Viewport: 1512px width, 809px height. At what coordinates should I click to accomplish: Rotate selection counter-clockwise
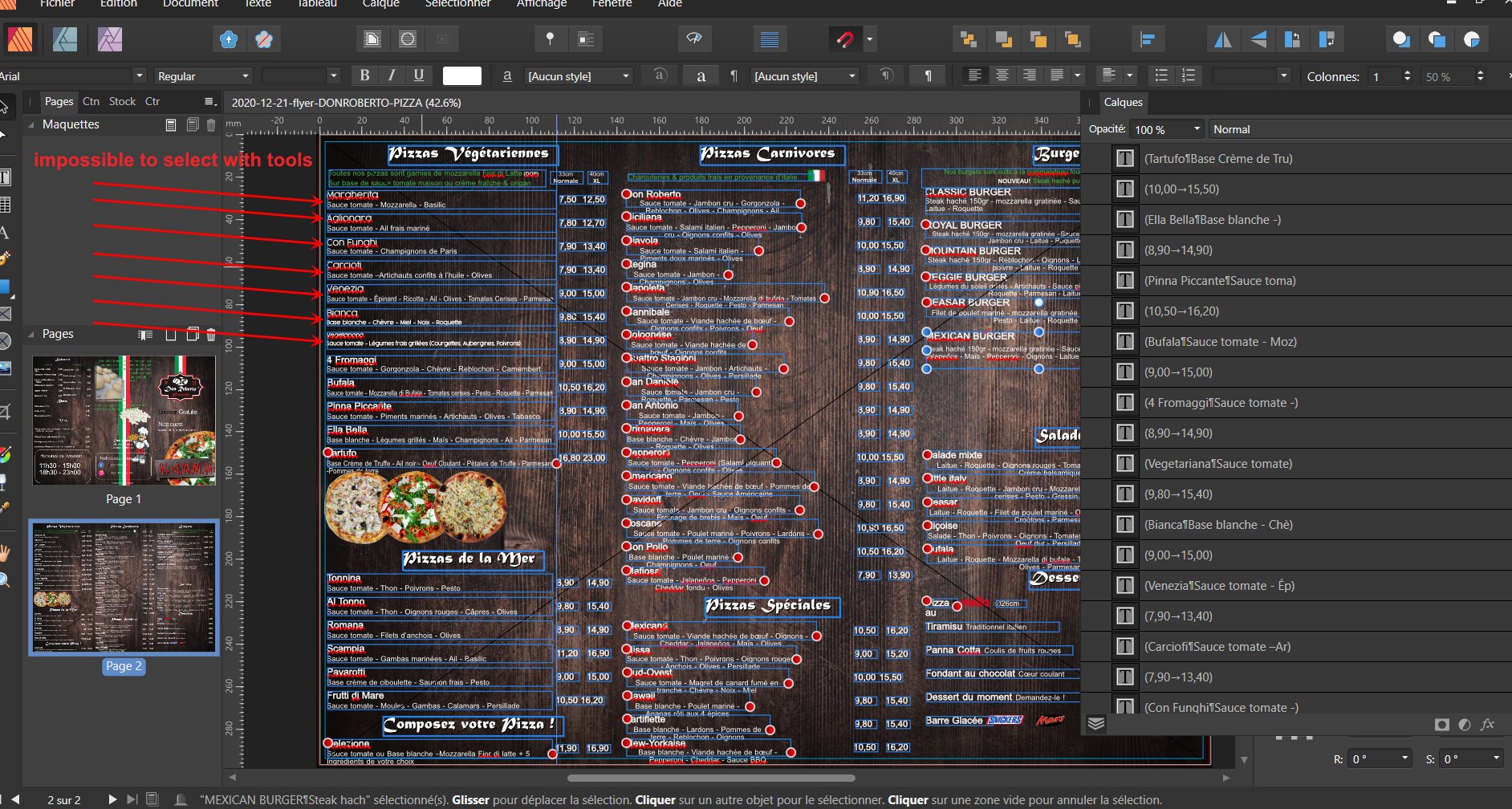(x=1292, y=39)
